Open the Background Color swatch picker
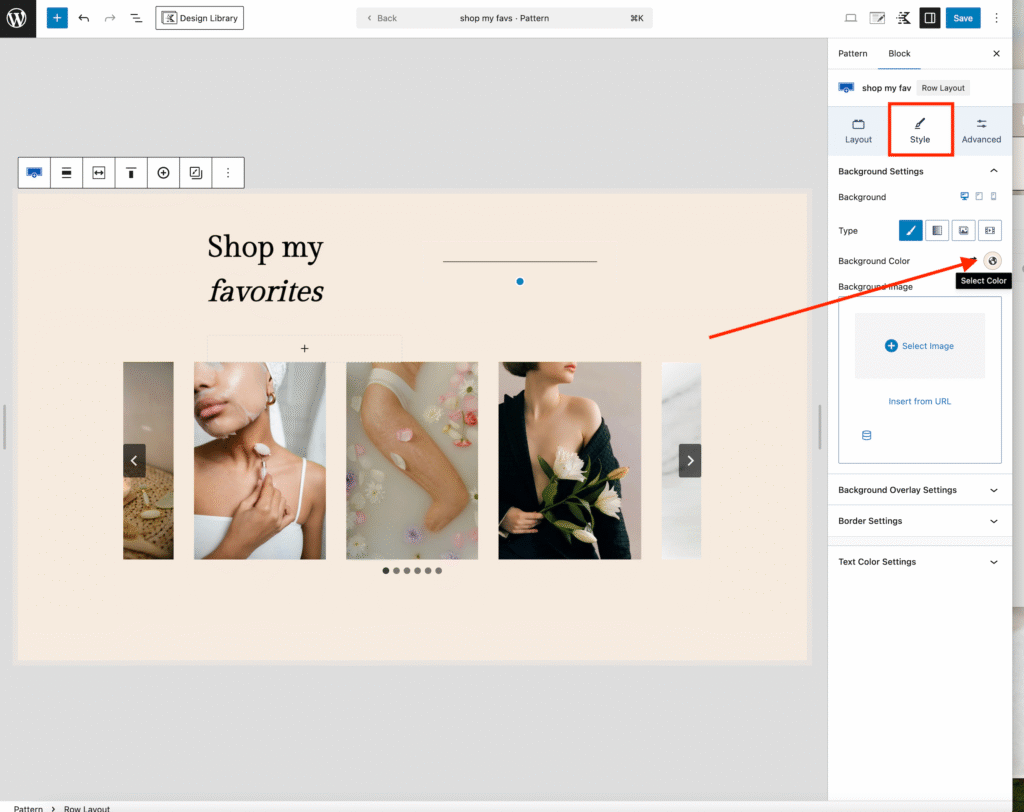The width and height of the screenshot is (1024, 812). point(992,260)
